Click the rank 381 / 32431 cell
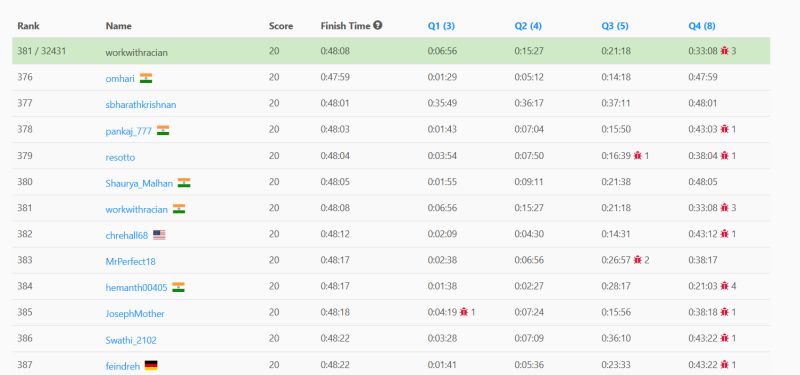The height and width of the screenshot is (375, 800). [41, 51]
